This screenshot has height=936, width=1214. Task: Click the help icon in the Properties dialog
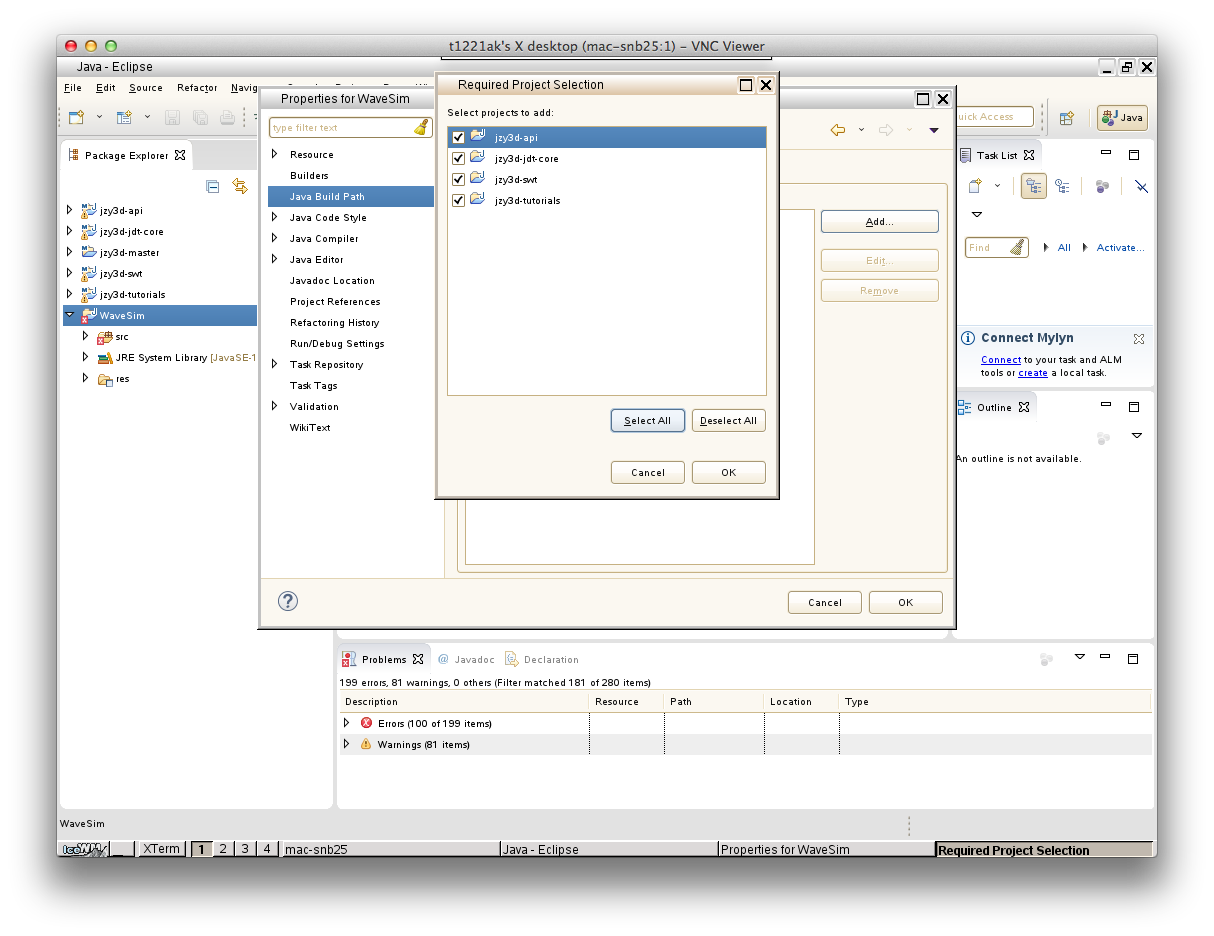point(288,601)
